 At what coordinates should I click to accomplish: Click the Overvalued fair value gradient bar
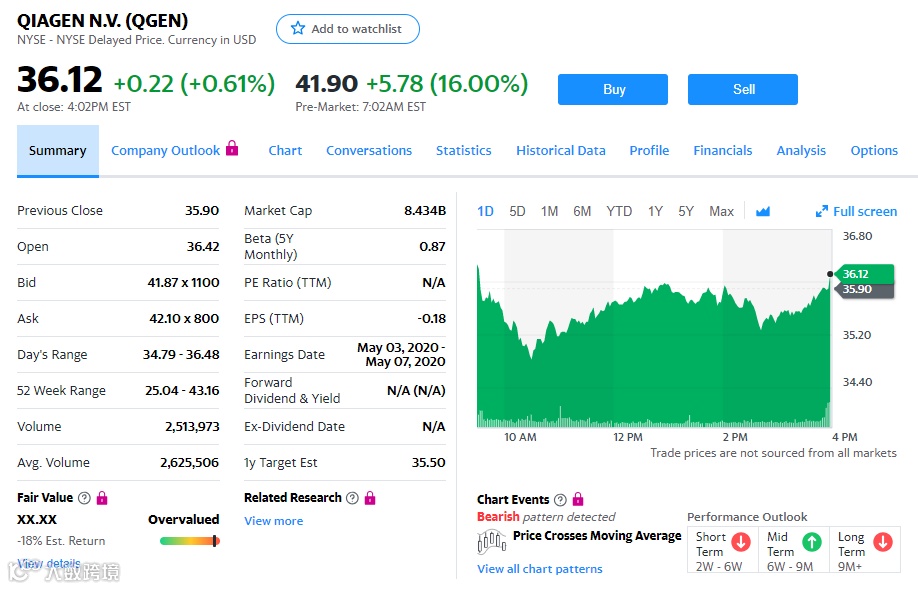tap(190, 541)
